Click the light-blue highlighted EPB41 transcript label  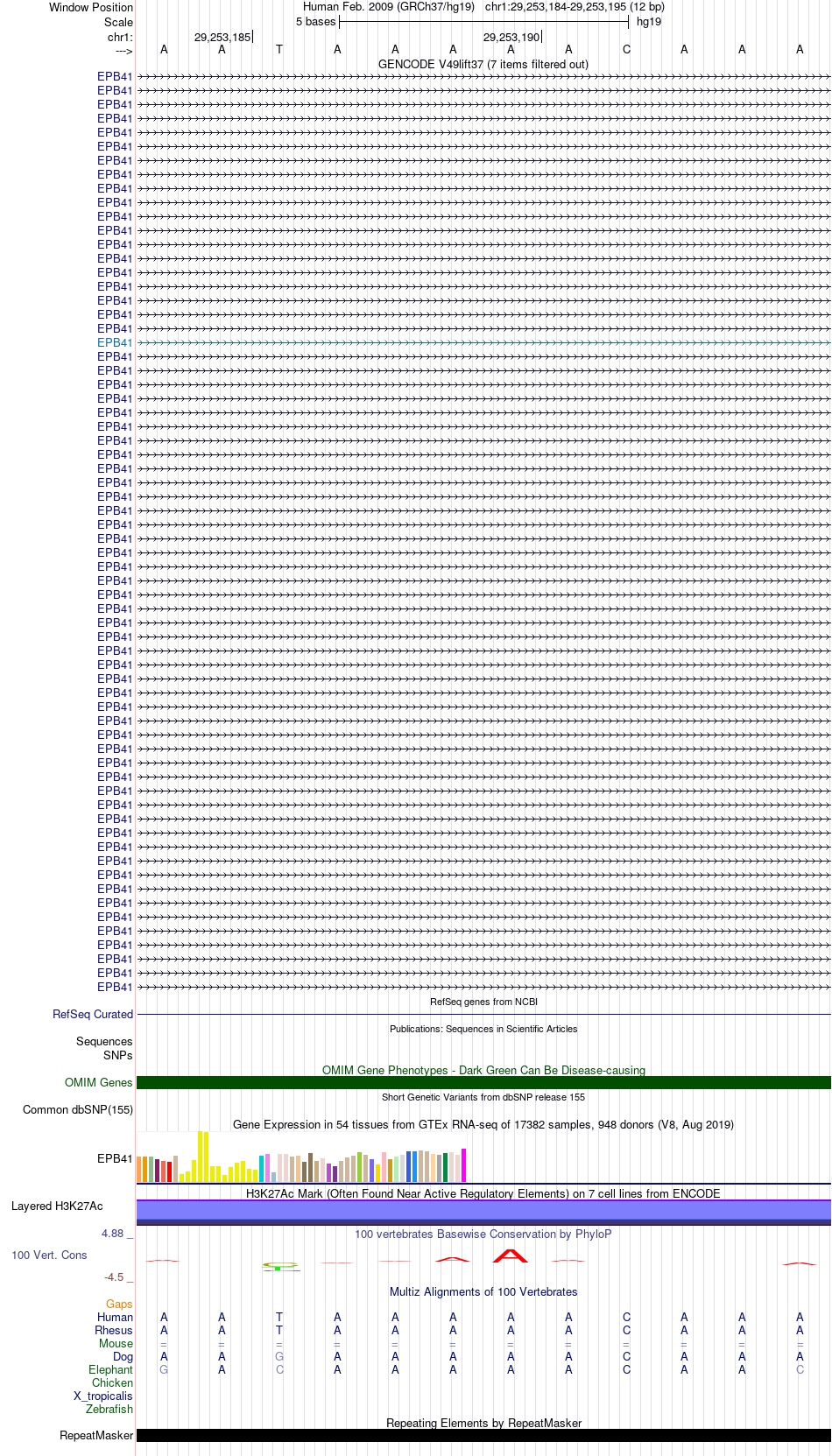115,342
